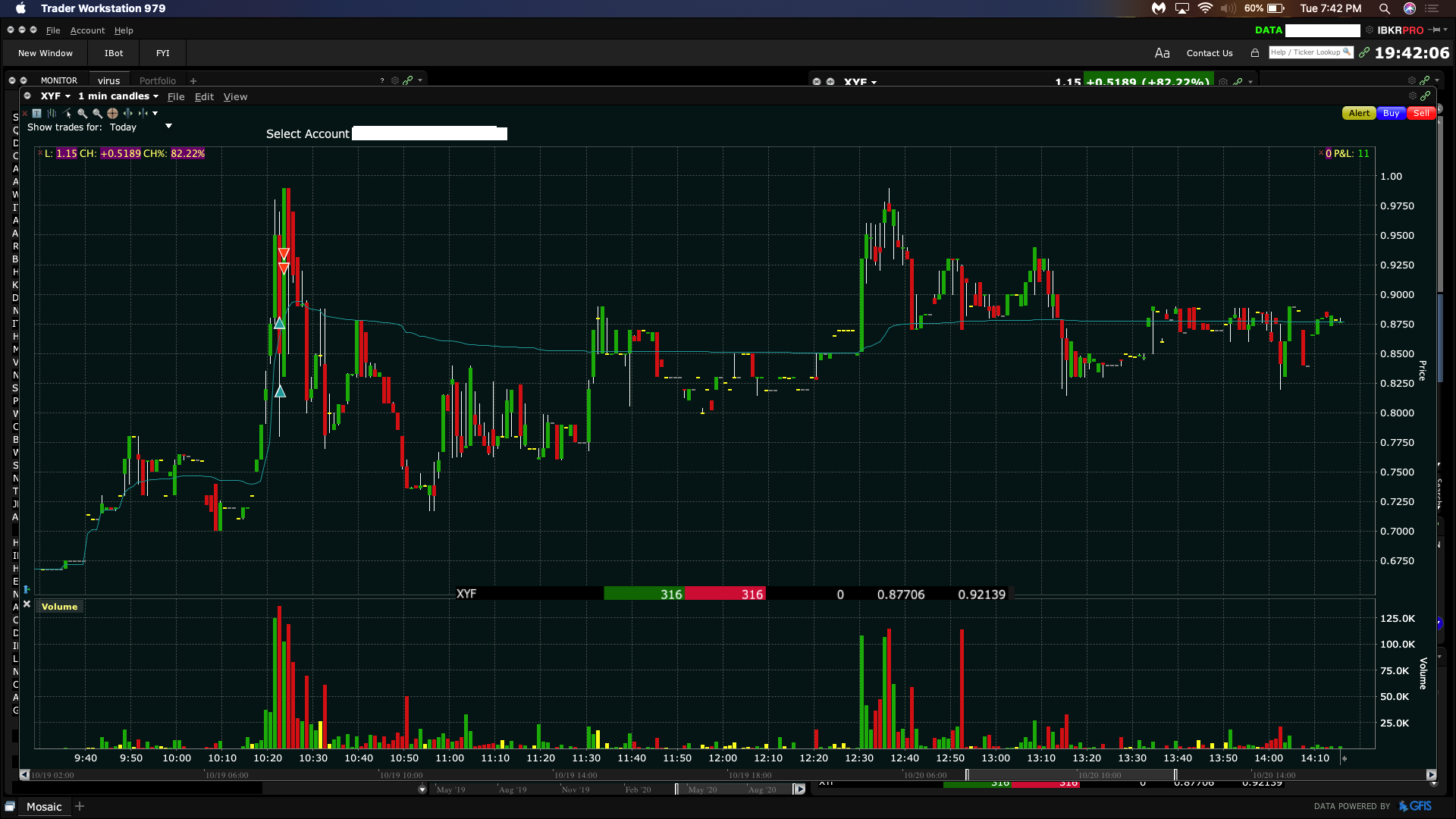
Task: Click the chart window link chain icon
Action: [x=1426, y=96]
